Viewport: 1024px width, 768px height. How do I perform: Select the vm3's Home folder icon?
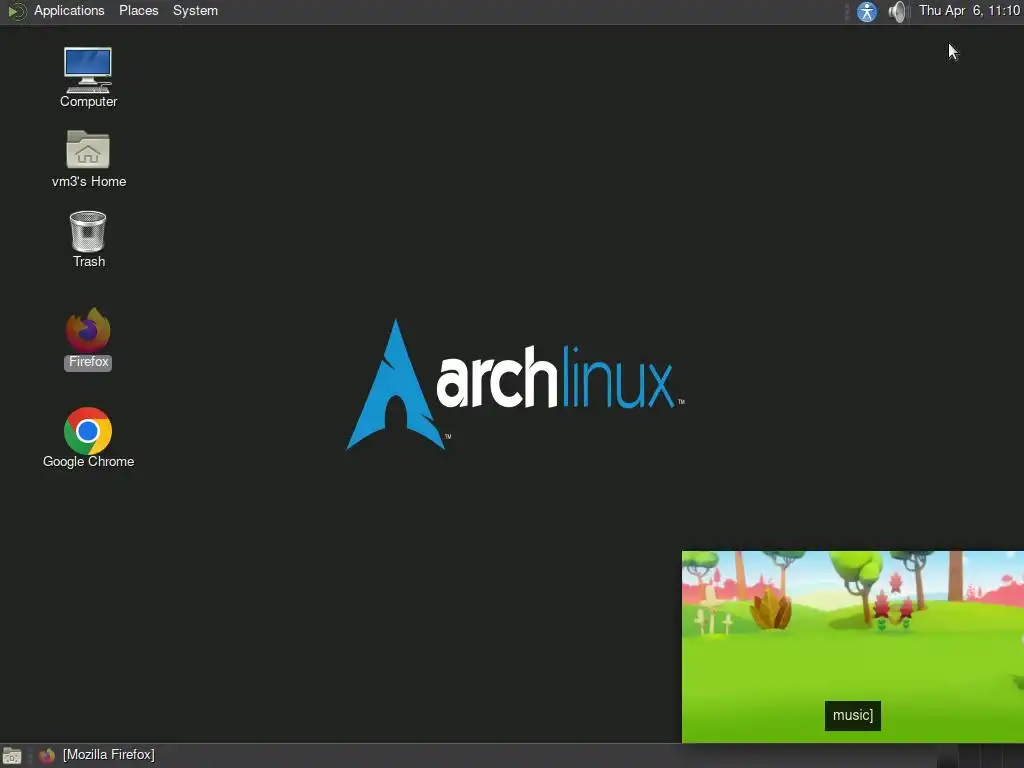point(88,150)
